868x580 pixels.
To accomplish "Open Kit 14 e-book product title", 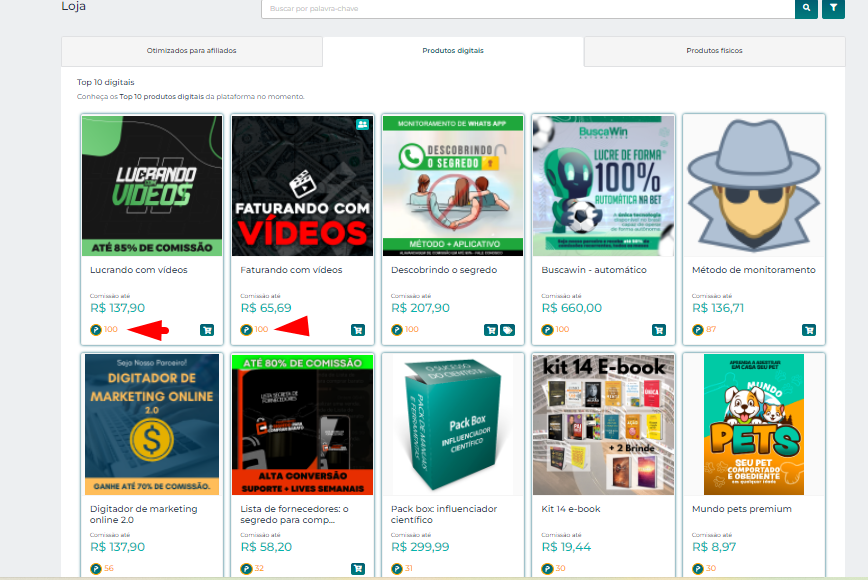I will [x=571, y=509].
